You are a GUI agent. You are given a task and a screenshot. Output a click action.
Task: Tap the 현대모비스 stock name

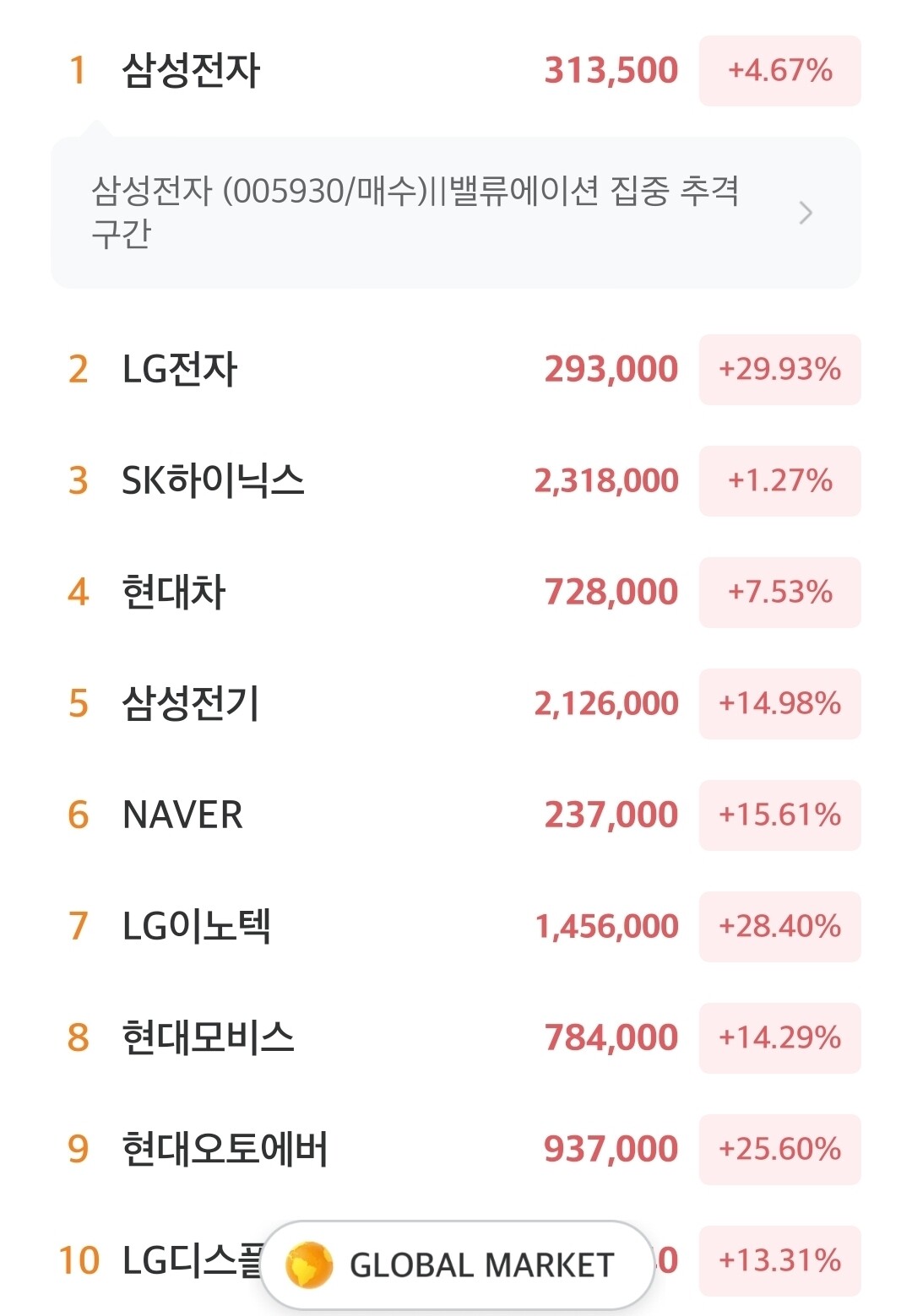click(x=208, y=1037)
